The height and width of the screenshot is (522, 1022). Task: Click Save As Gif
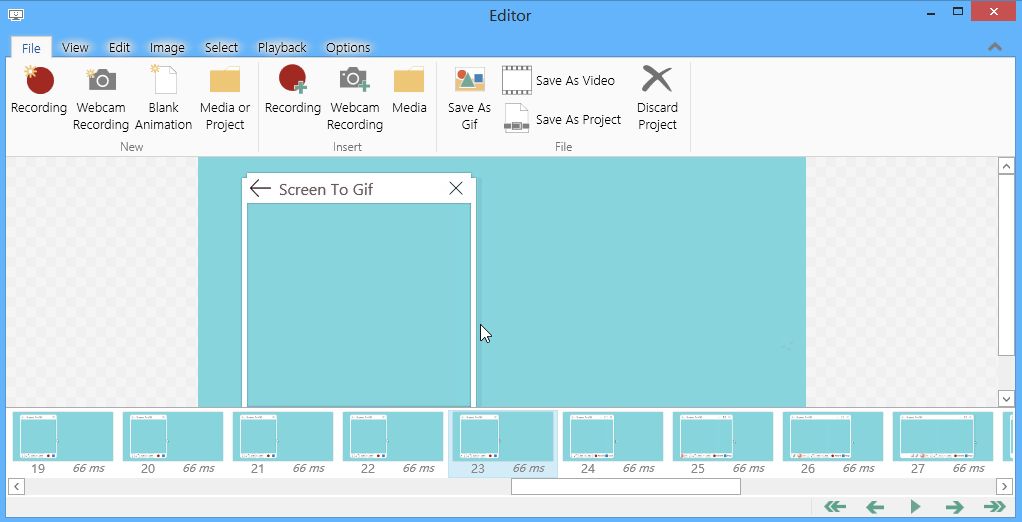(x=469, y=98)
